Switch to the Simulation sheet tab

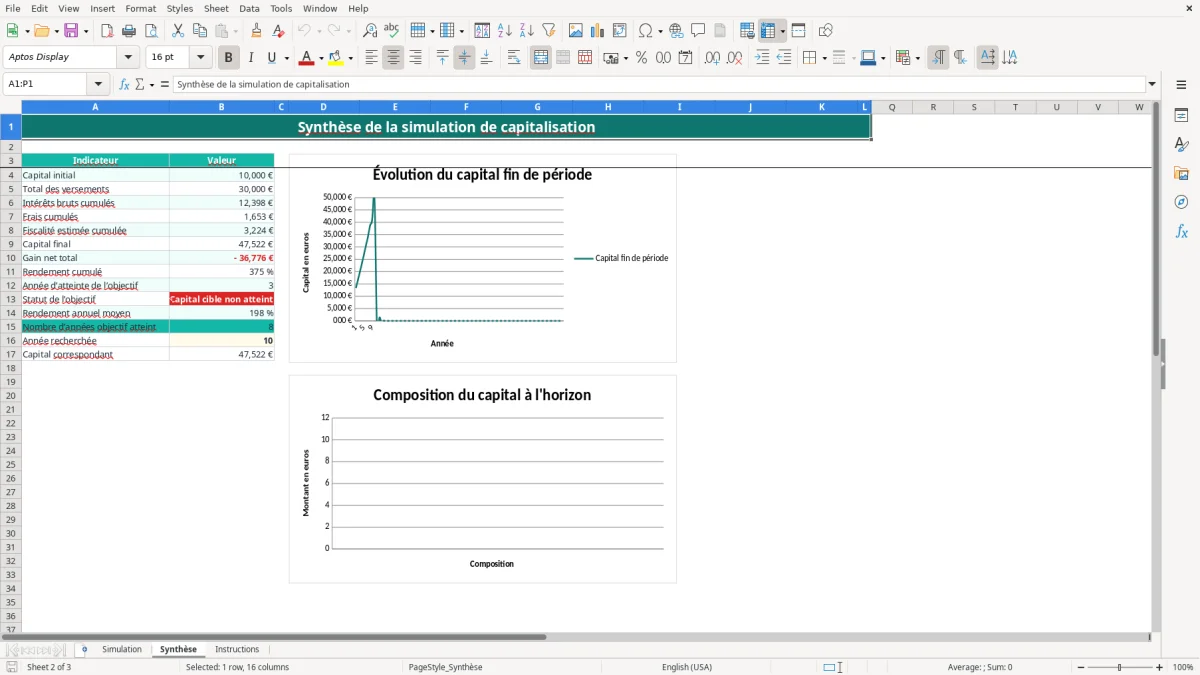click(x=122, y=650)
